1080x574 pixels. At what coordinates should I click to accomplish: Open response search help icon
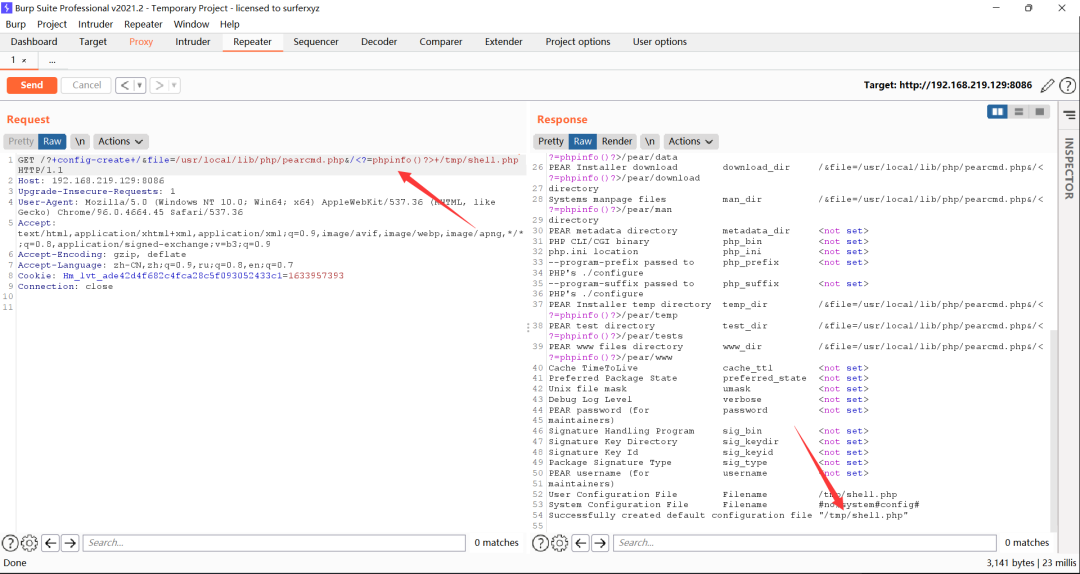coord(541,543)
